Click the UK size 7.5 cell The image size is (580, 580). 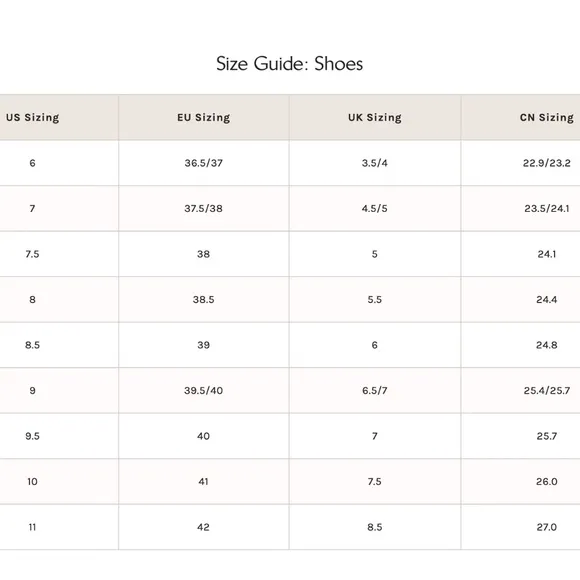tap(375, 482)
